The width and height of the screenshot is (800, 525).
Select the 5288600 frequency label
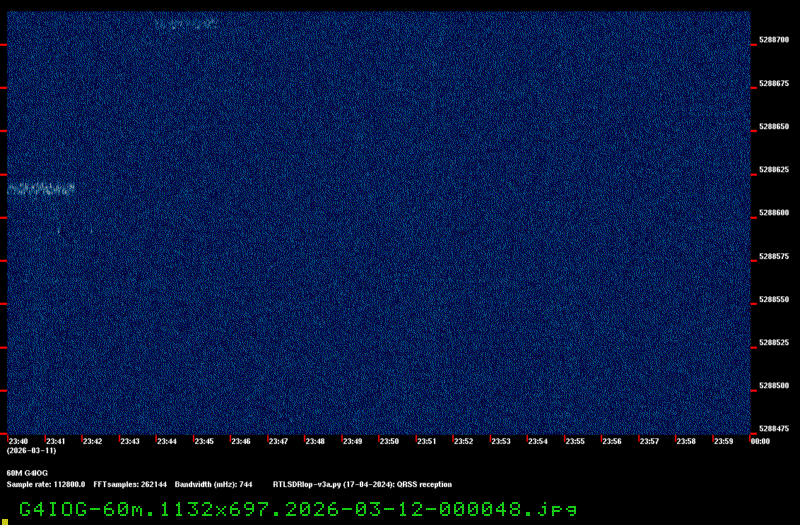coord(774,213)
